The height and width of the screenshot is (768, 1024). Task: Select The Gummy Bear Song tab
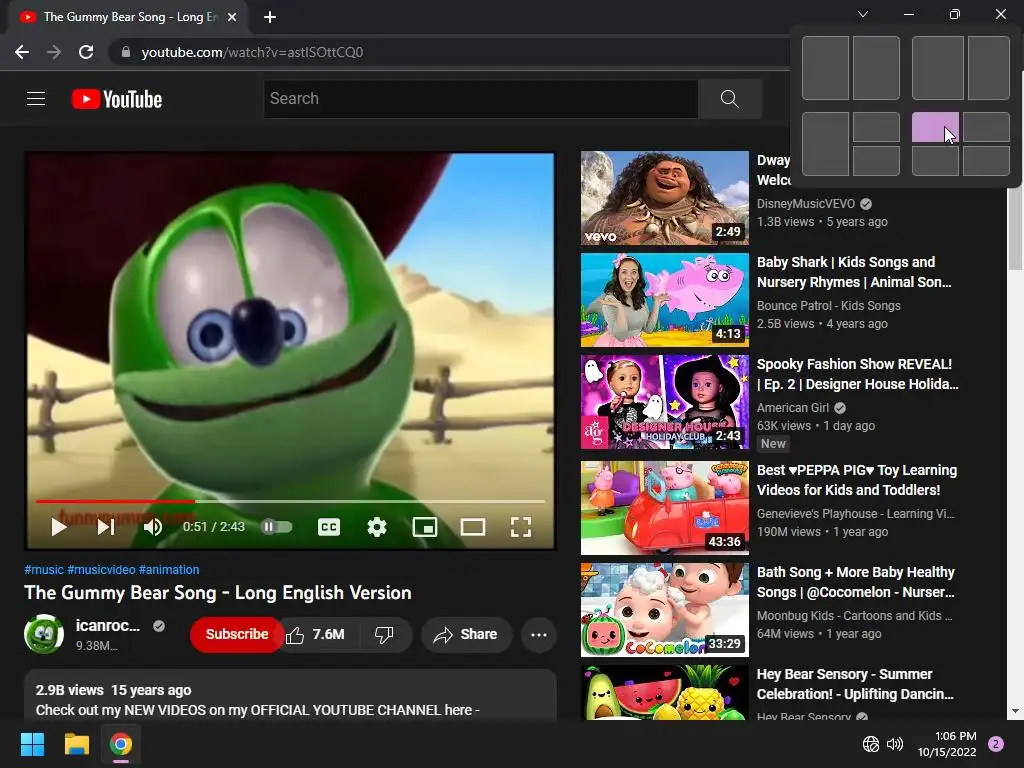click(x=129, y=17)
